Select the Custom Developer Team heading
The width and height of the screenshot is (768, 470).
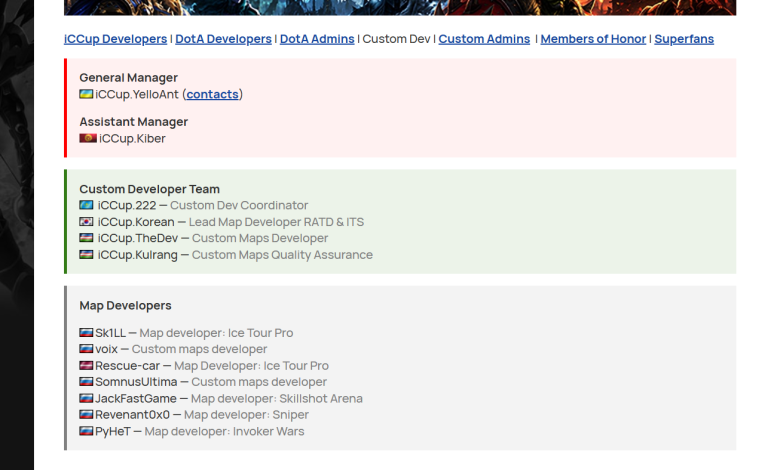(x=149, y=189)
